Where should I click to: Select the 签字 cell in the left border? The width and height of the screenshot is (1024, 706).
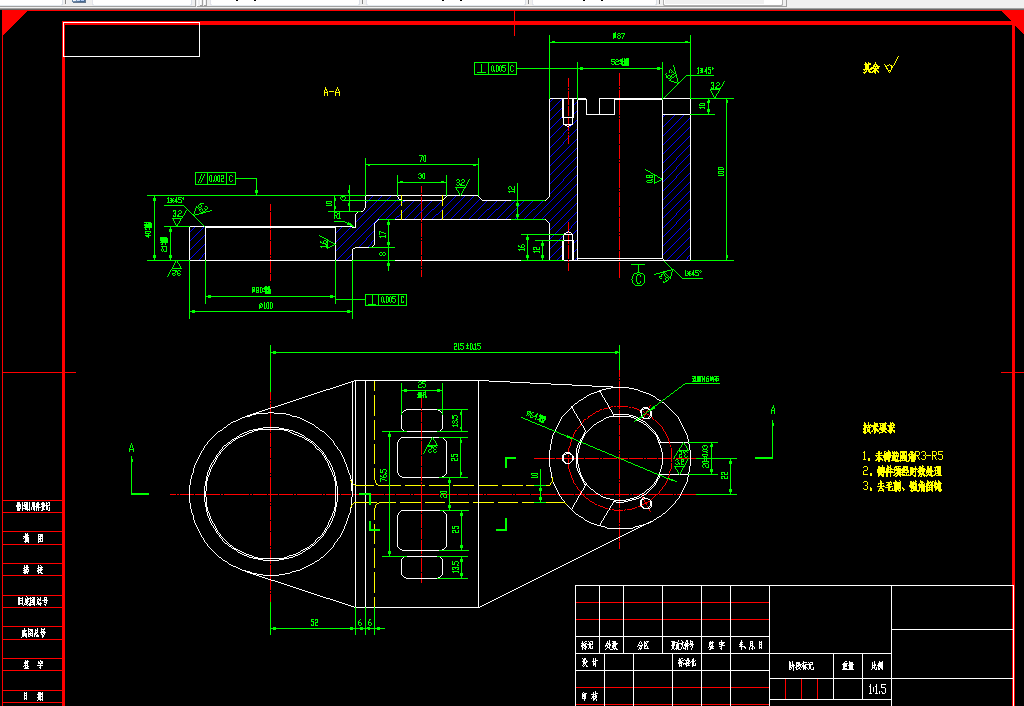32,663
